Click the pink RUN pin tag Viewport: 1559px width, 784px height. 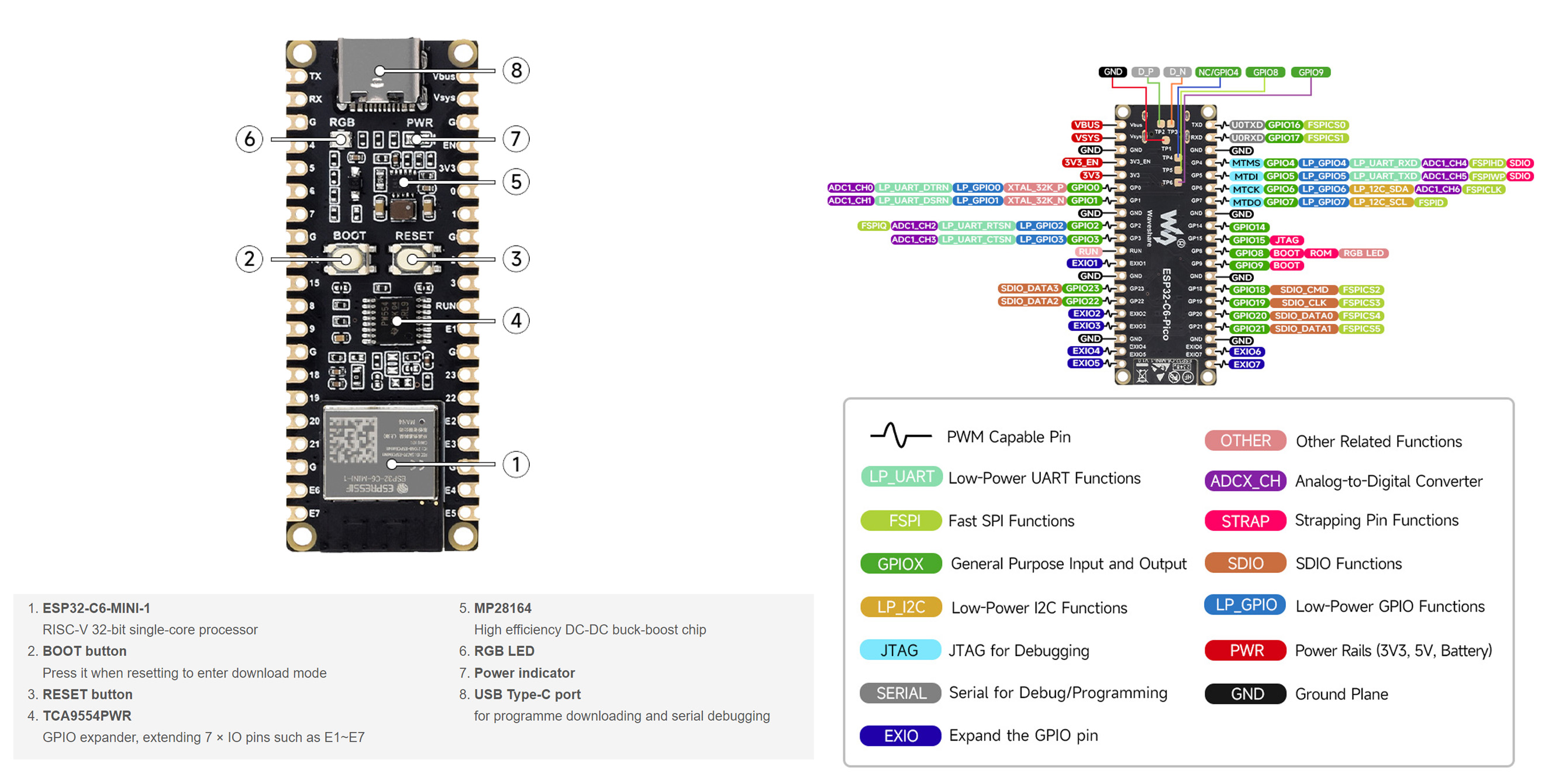[x=1088, y=251]
